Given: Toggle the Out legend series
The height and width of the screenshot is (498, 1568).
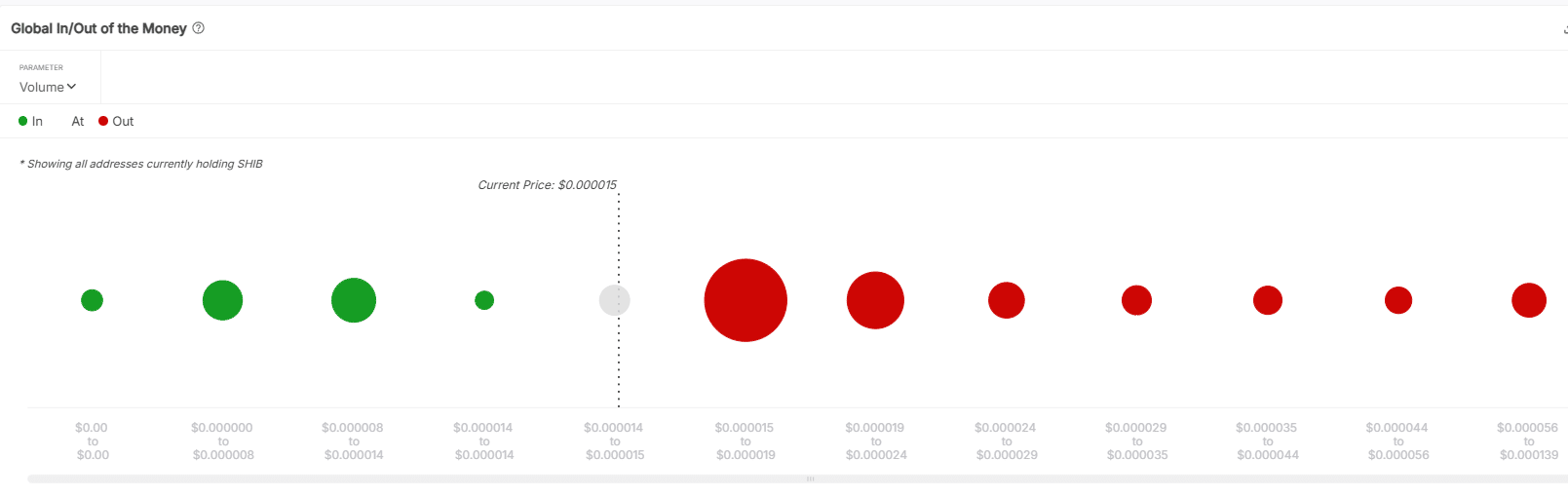Looking at the screenshot, I should 116,122.
